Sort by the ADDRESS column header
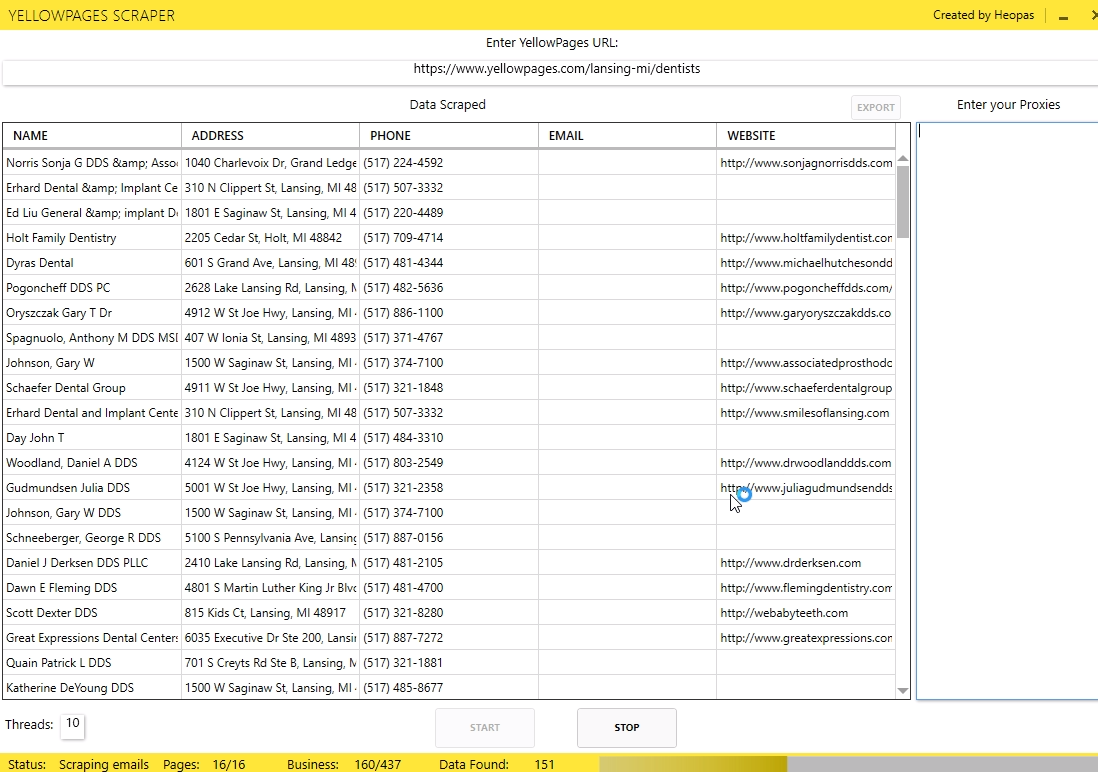Screen dimensions: 1098x772 coord(270,135)
